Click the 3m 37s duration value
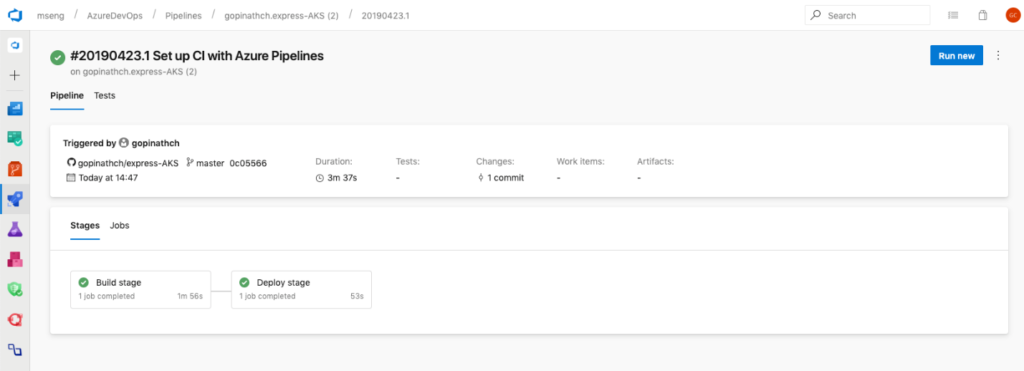Screen dimensions: 1024x371 pos(341,178)
